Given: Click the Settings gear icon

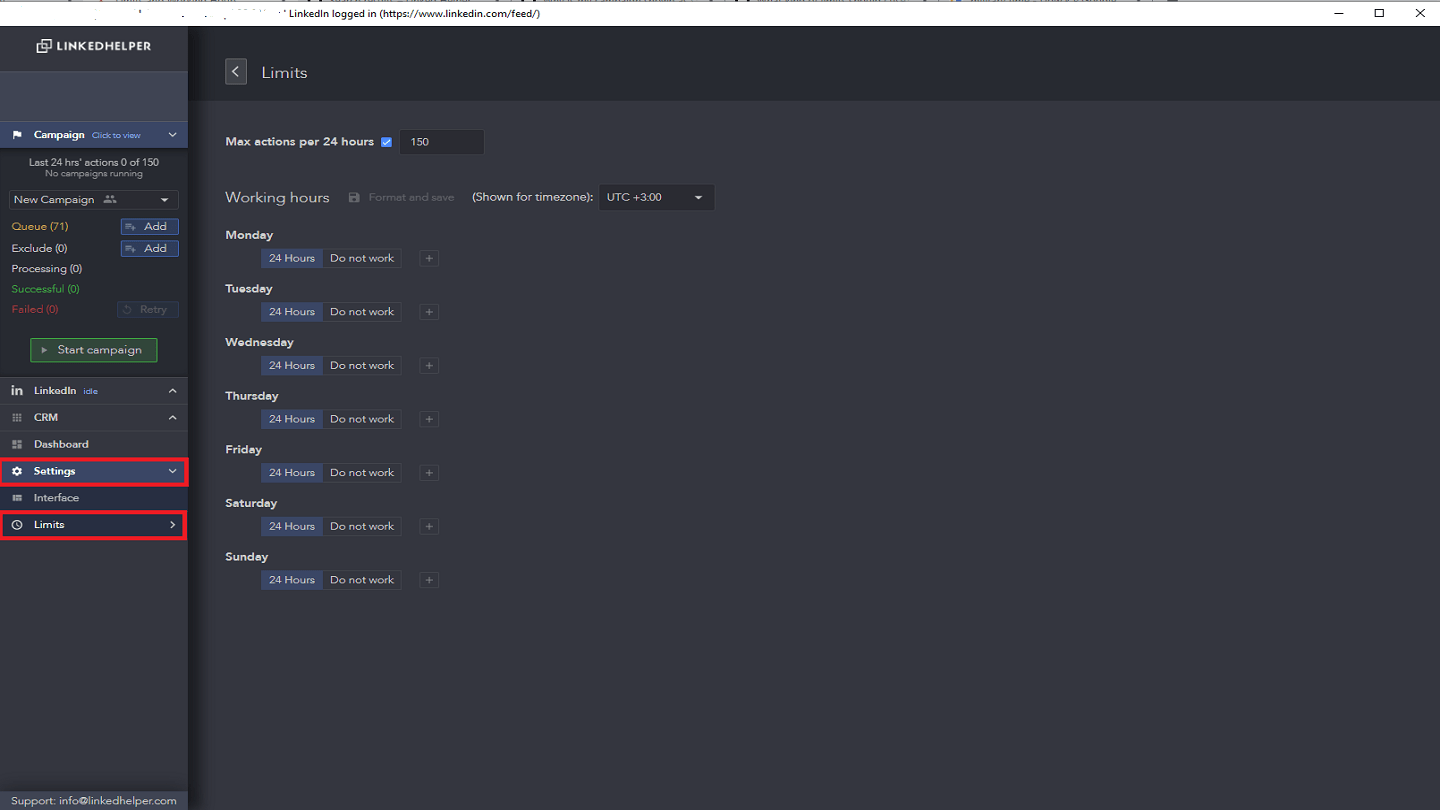Looking at the screenshot, I should pyautogui.click(x=17, y=471).
